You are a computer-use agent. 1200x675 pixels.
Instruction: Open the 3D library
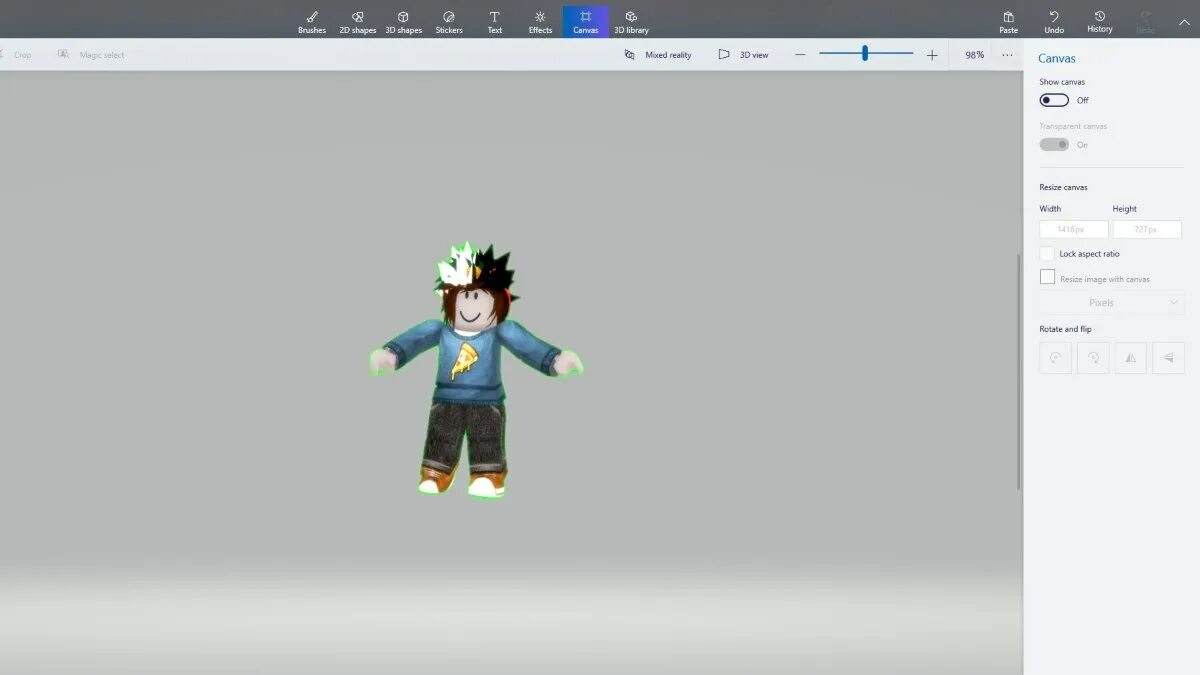(631, 22)
